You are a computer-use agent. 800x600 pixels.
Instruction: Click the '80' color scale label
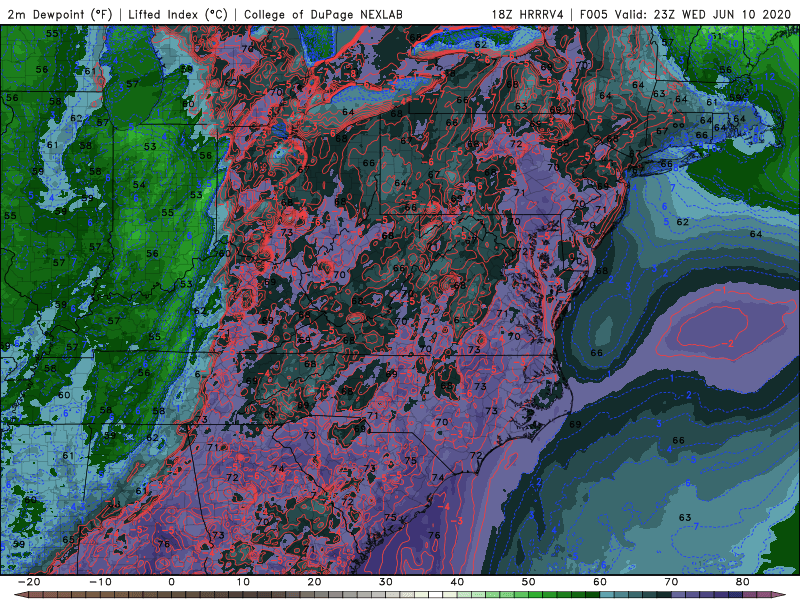(743, 582)
